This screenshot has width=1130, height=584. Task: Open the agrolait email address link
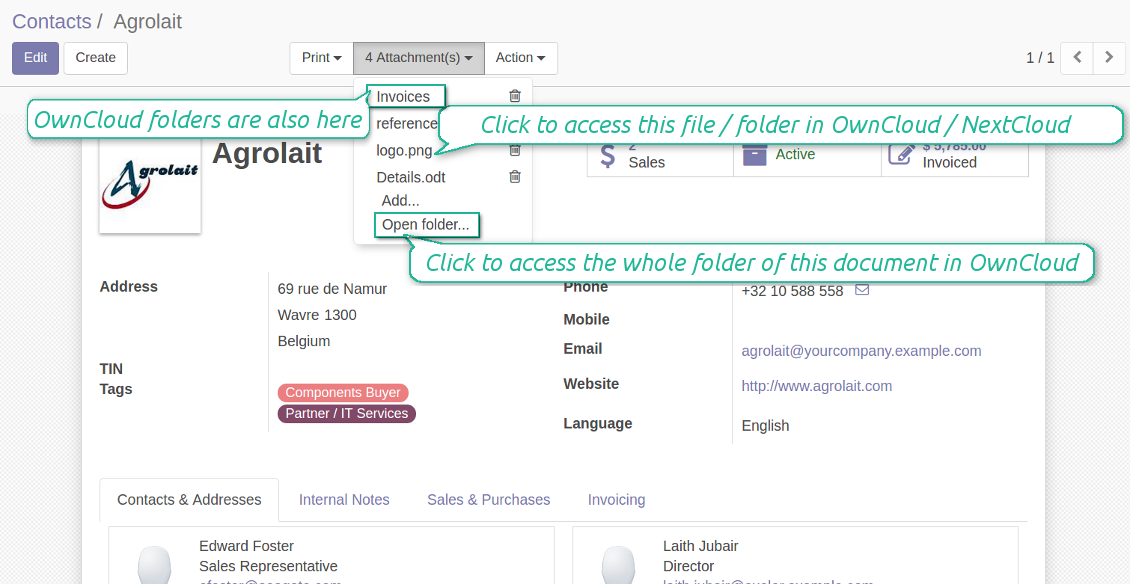861,351
